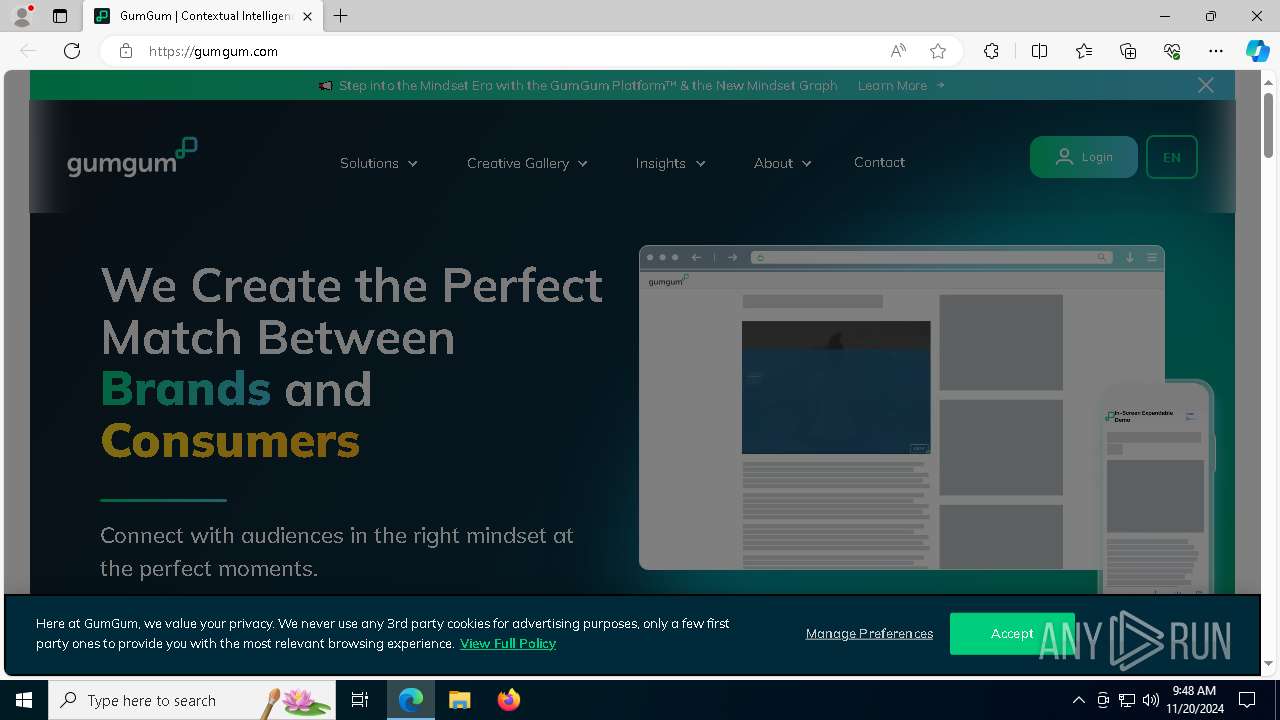Open View Full Policy link
Screen dimensions: 1280x720
click(x=508, y=643)
